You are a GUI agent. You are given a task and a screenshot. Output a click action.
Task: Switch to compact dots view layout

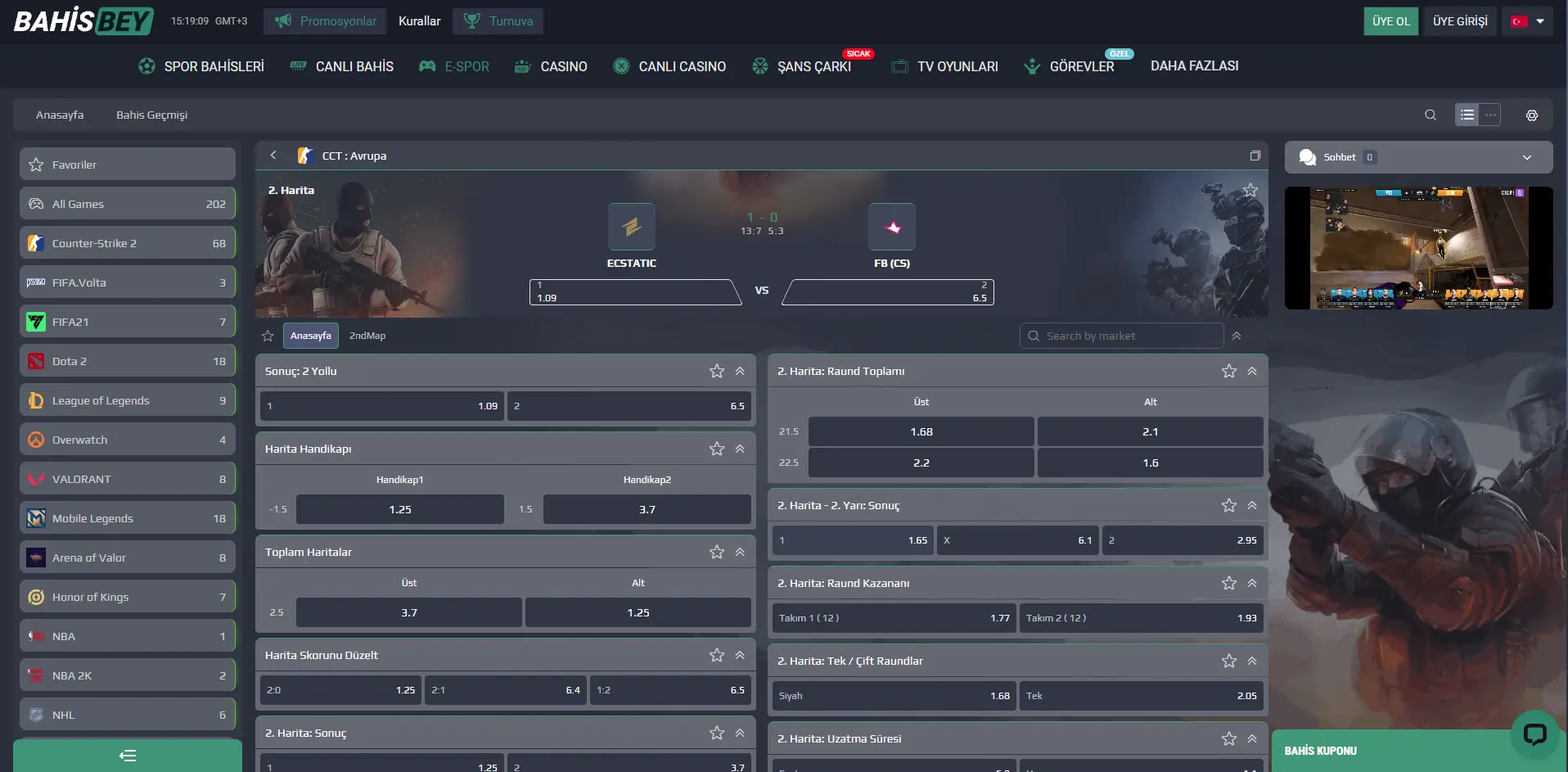pyautogui.click(x=1490, y=115)
